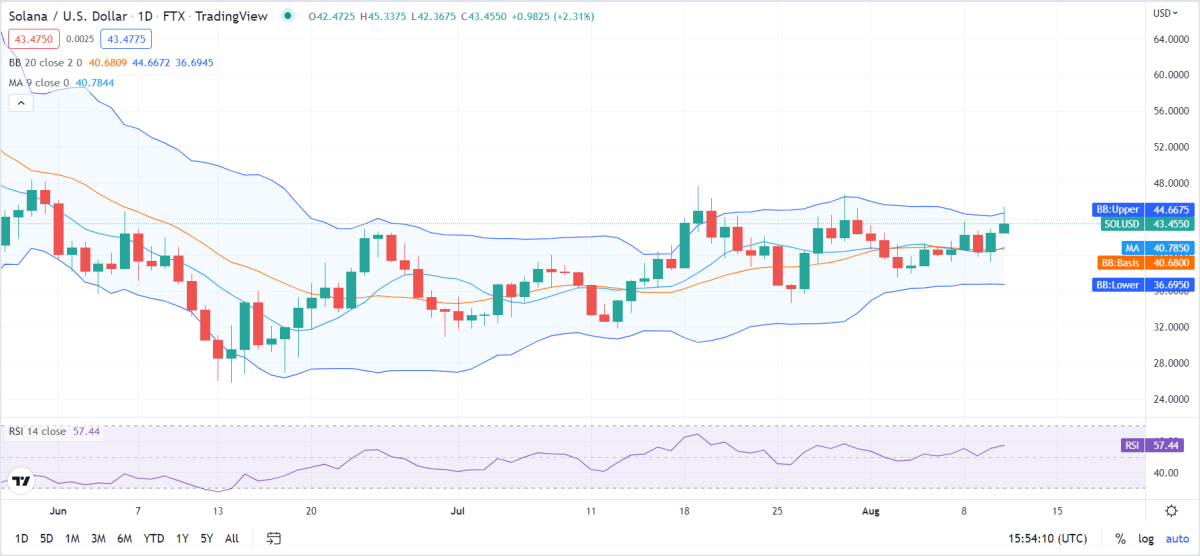
Task: Select the 3M time range
Action: (99, 538)
